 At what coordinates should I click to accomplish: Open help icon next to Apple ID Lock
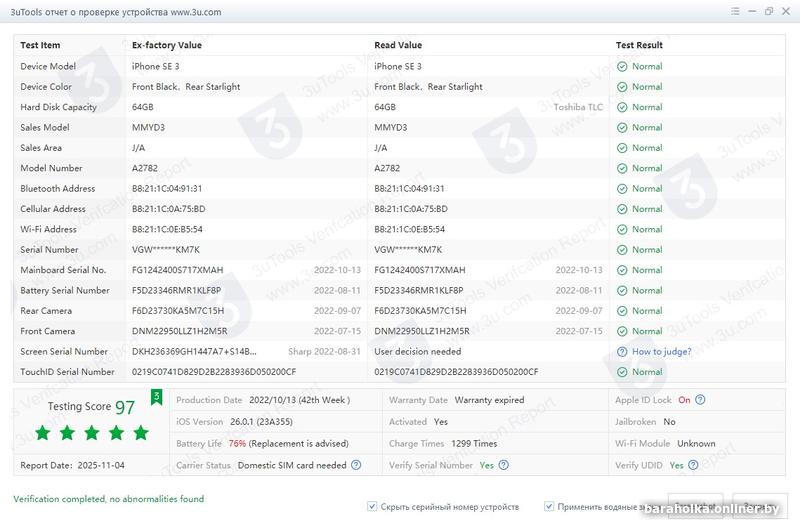pos(701,400)
